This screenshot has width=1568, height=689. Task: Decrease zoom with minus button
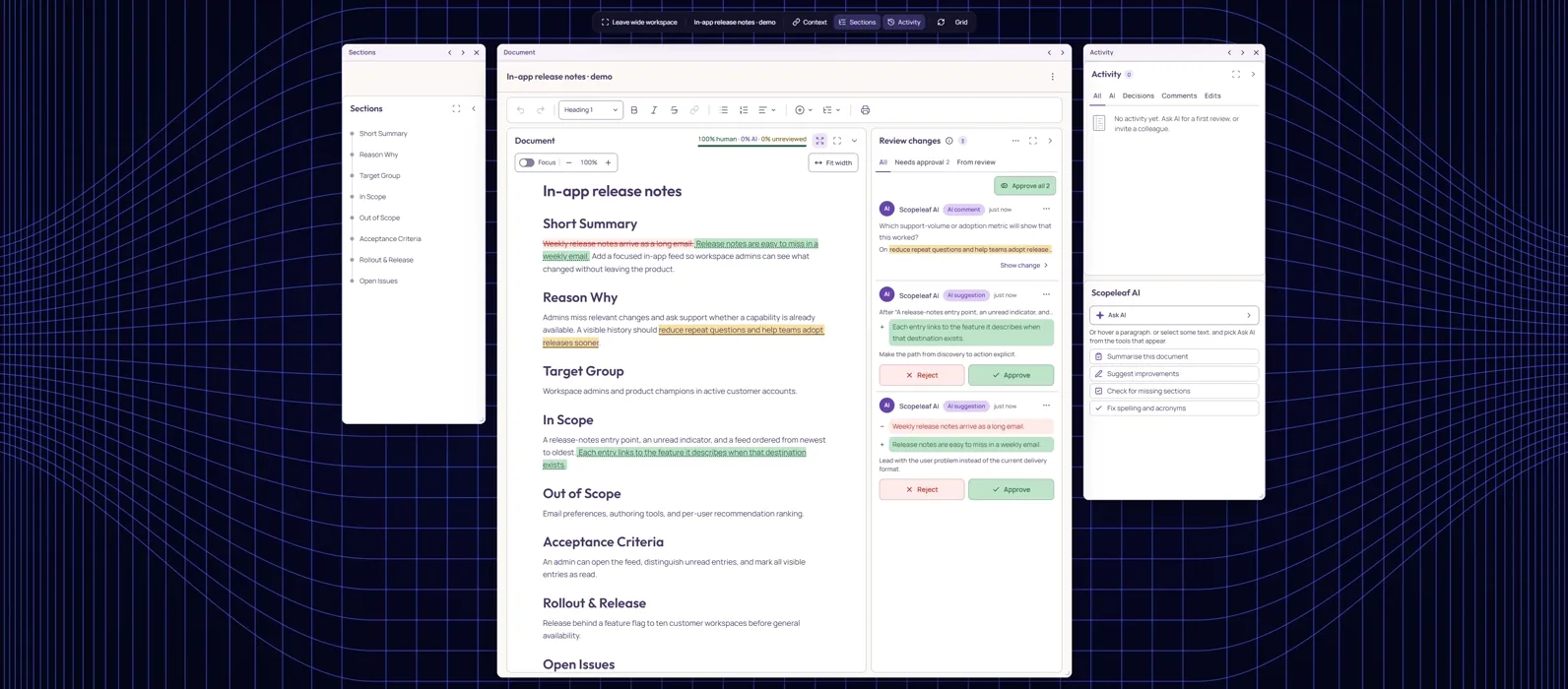[x=569, y=162]
